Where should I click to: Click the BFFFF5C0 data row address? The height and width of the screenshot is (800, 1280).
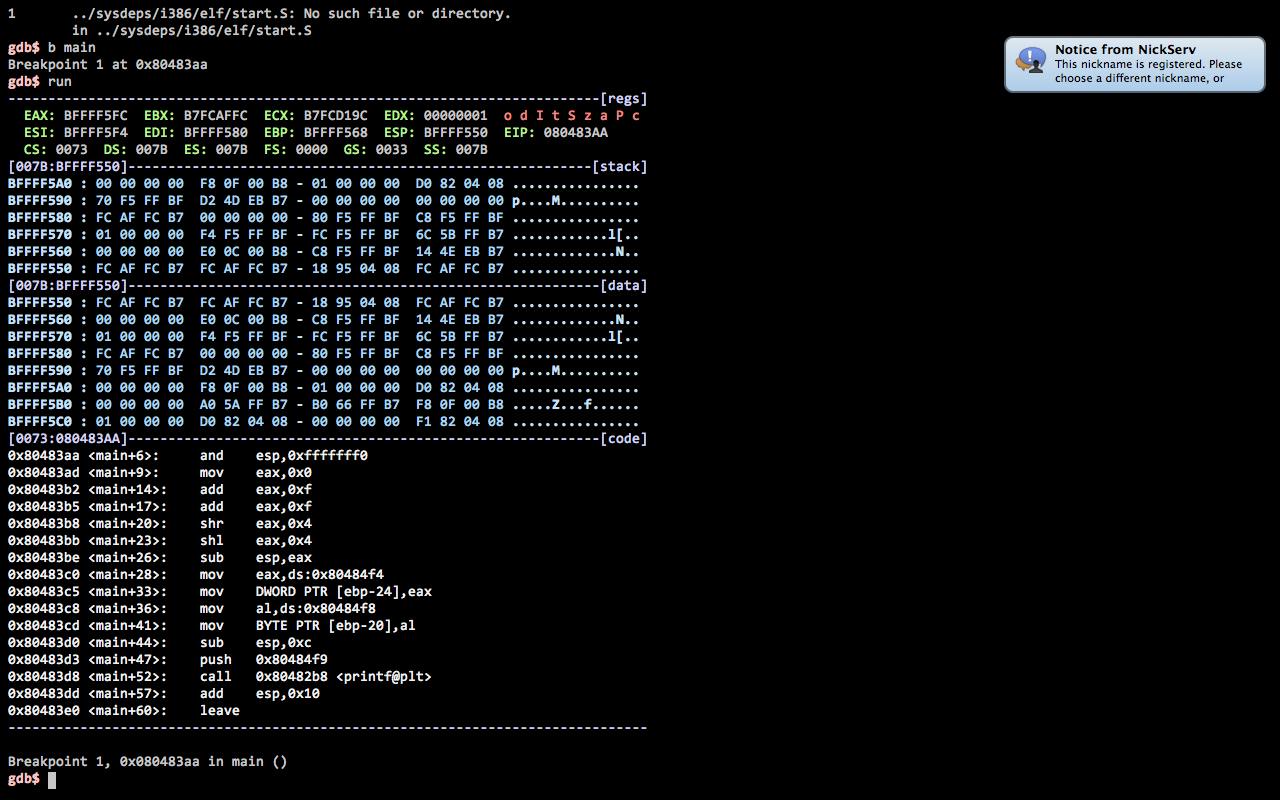40,421
